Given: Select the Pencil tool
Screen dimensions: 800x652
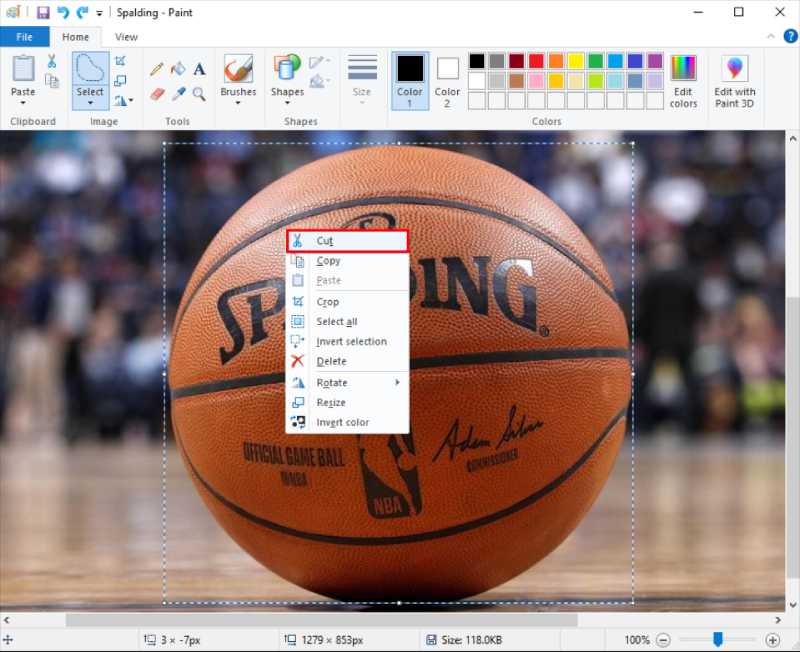Looking at the screenshot, I should point(157,68).
